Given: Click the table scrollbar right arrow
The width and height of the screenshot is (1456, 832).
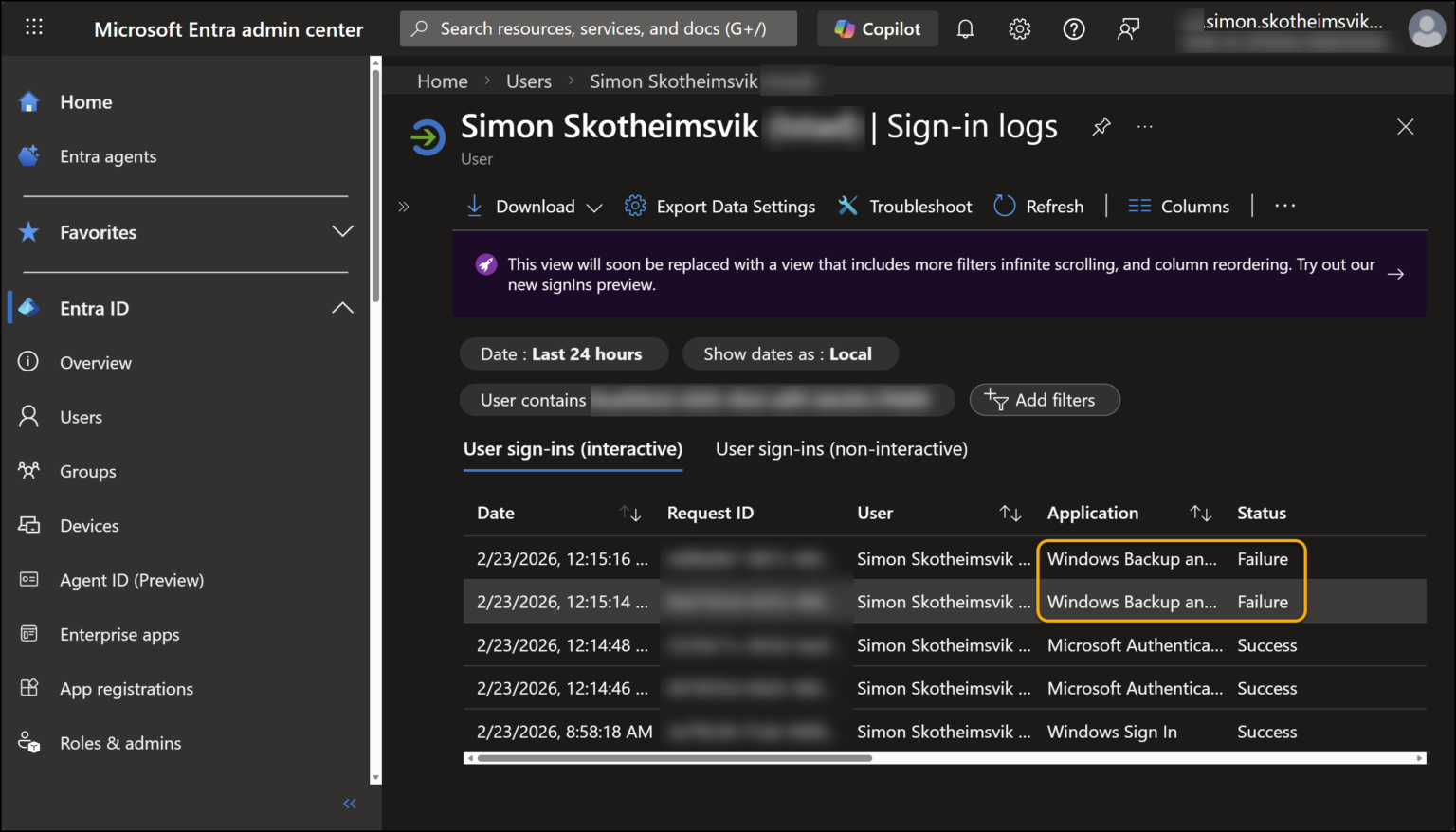Looking at the screenshot, I should 1420,758.
